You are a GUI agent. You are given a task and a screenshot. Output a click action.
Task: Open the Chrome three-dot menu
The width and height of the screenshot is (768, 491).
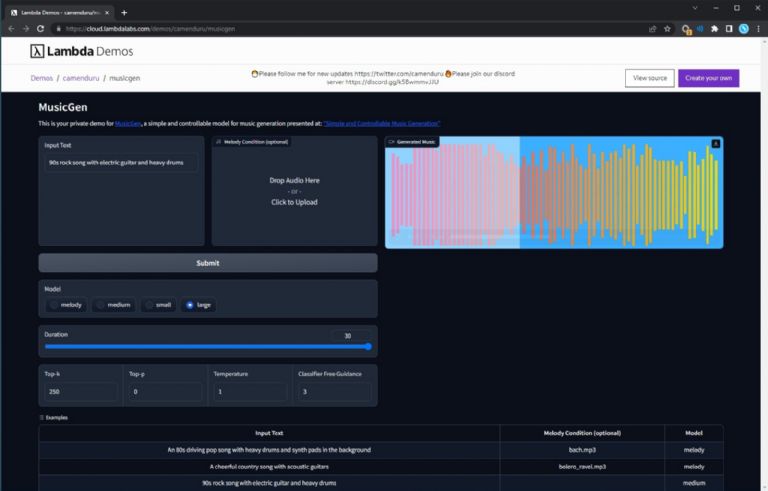coord(758,29)
